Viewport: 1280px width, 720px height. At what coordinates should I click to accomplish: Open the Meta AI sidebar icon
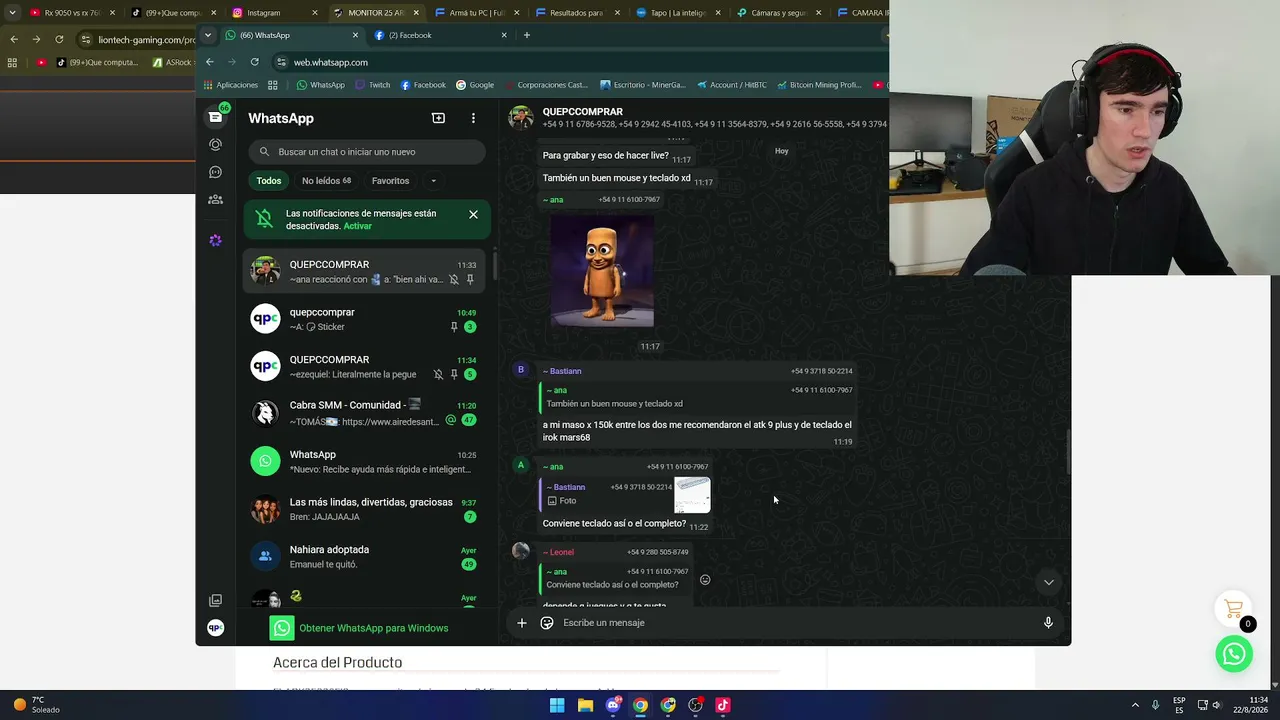point(215,240)
